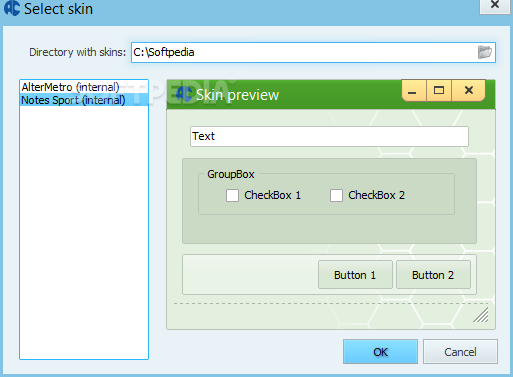
Task: Click the resize grip in Skin preview
Action: click(481, 315)
